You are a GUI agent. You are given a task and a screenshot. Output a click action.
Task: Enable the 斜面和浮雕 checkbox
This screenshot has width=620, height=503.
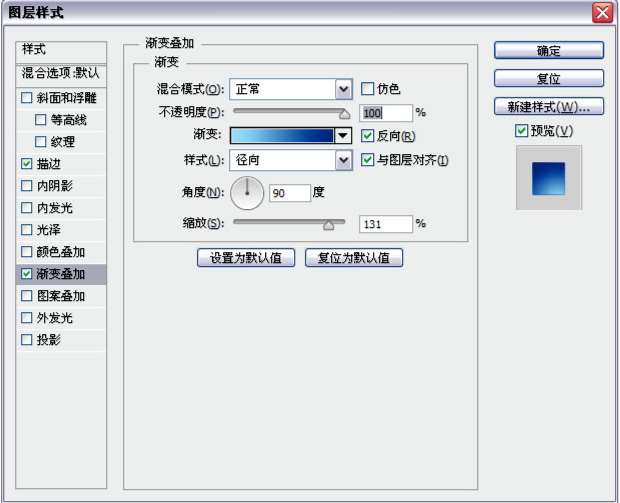pos(26,98)
